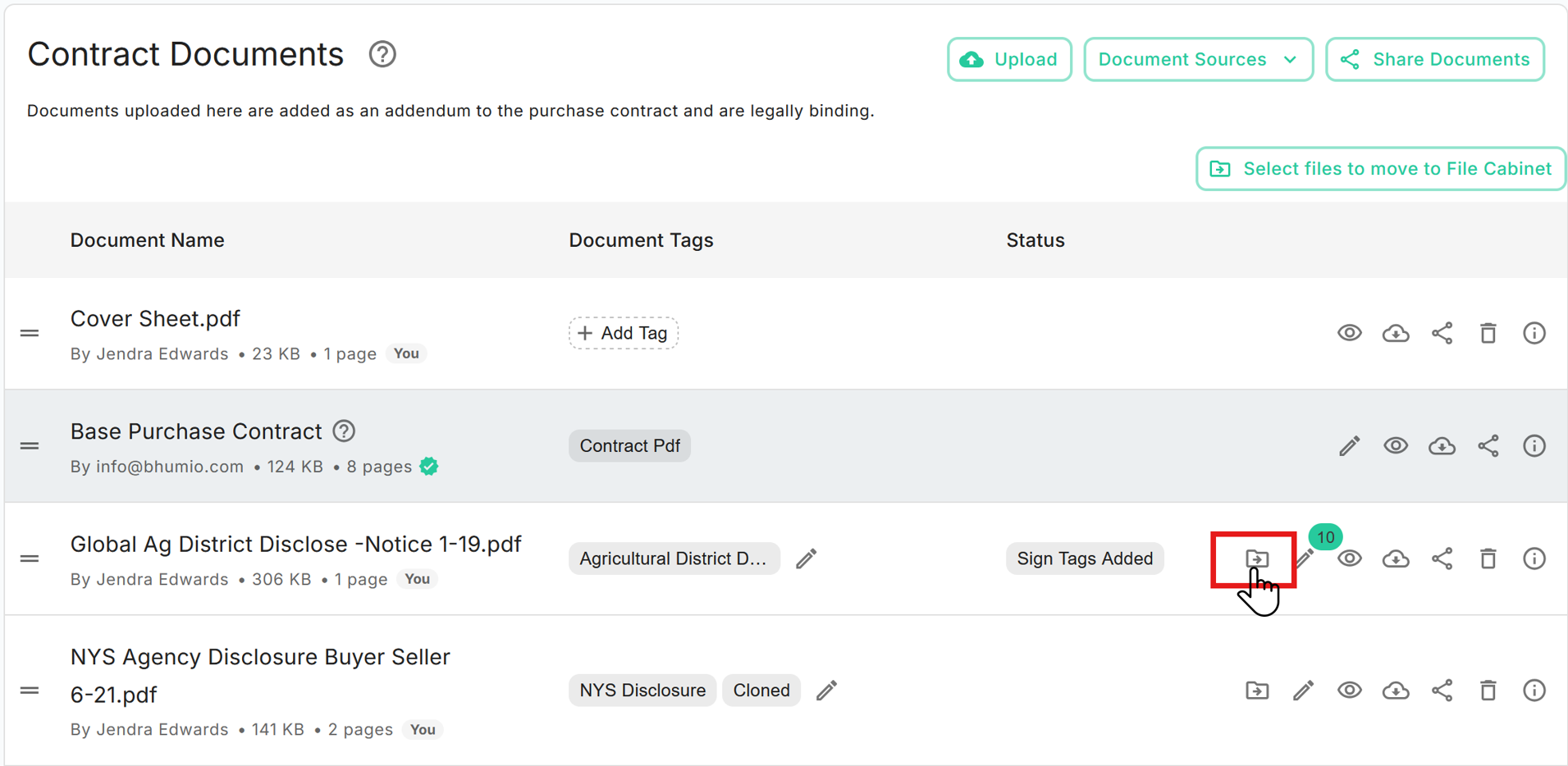
Task: Delete Global Ag District Disclose file
Action: click(1488, 559)
